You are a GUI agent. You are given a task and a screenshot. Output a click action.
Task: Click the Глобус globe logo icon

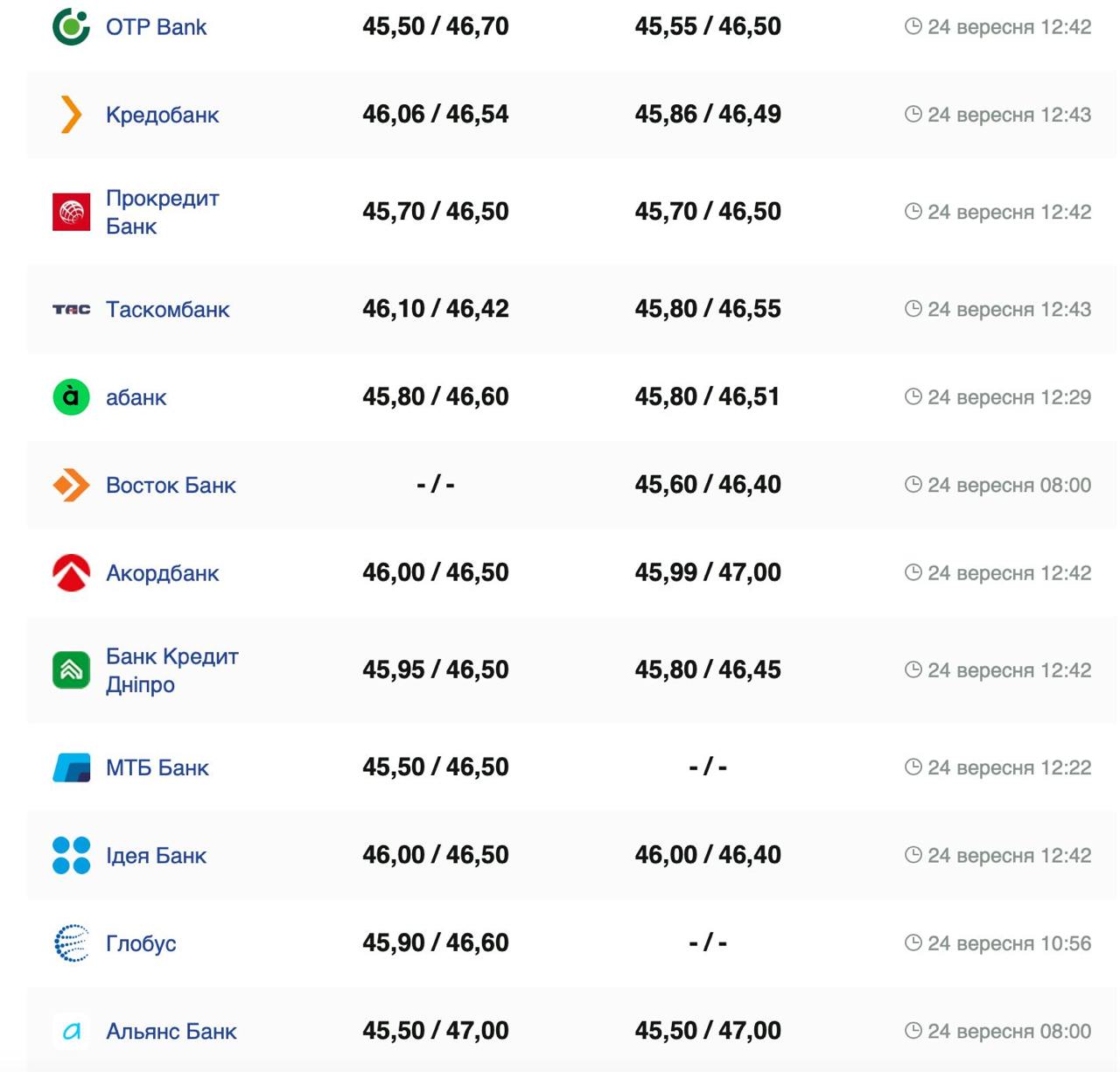(71, 943)
